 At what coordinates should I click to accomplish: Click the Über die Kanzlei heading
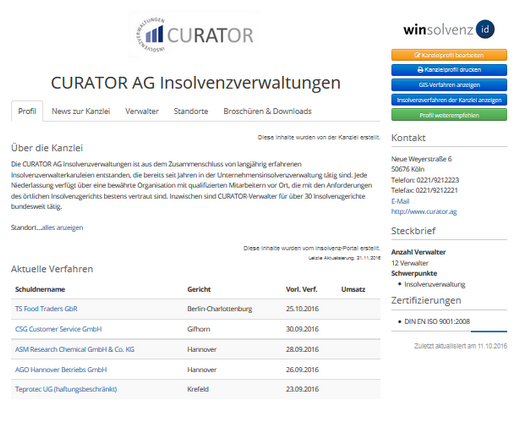pyautogui.click(x=47, y=148)
